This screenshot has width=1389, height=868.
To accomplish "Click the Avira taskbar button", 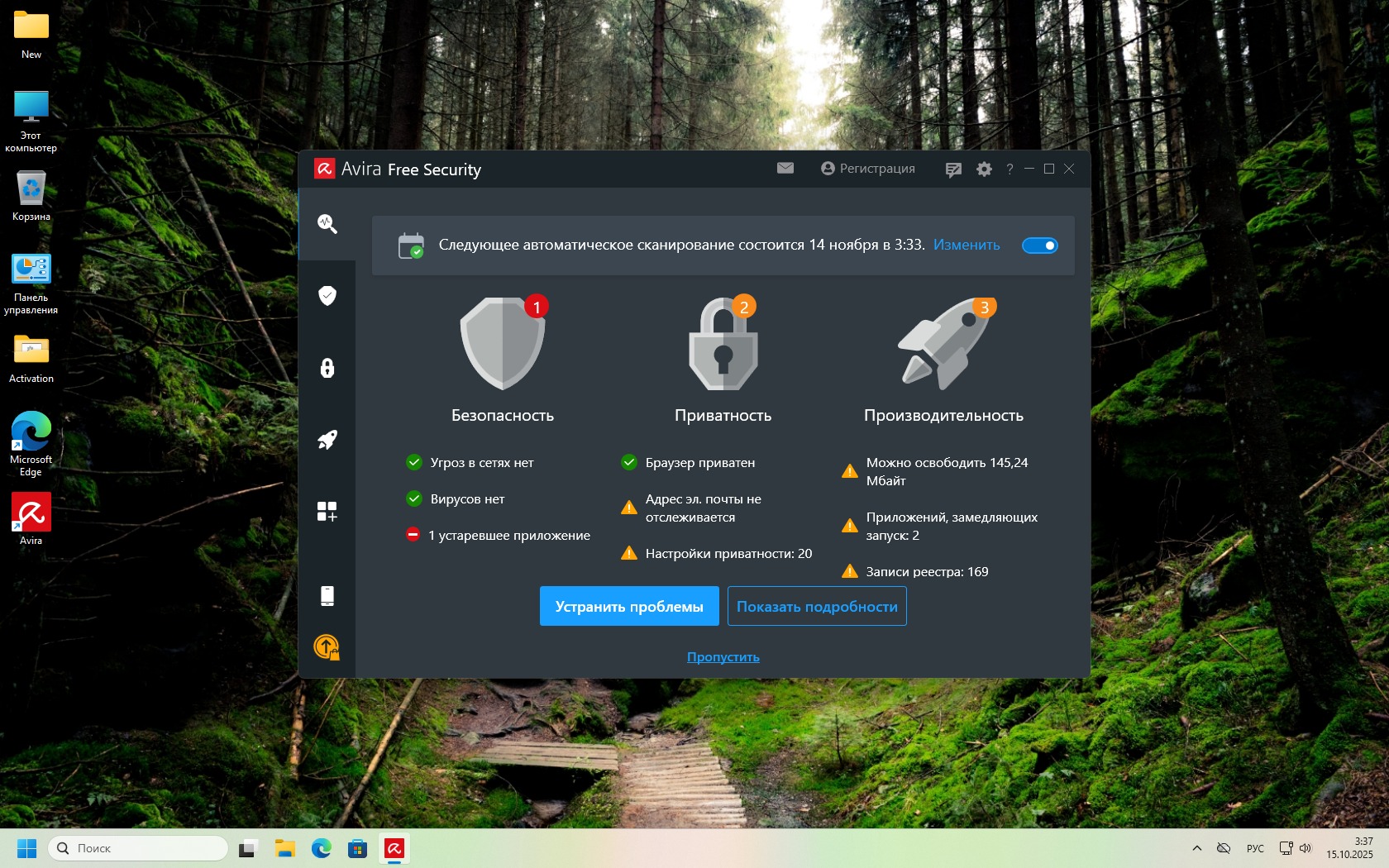I will [x=394, y=848].
